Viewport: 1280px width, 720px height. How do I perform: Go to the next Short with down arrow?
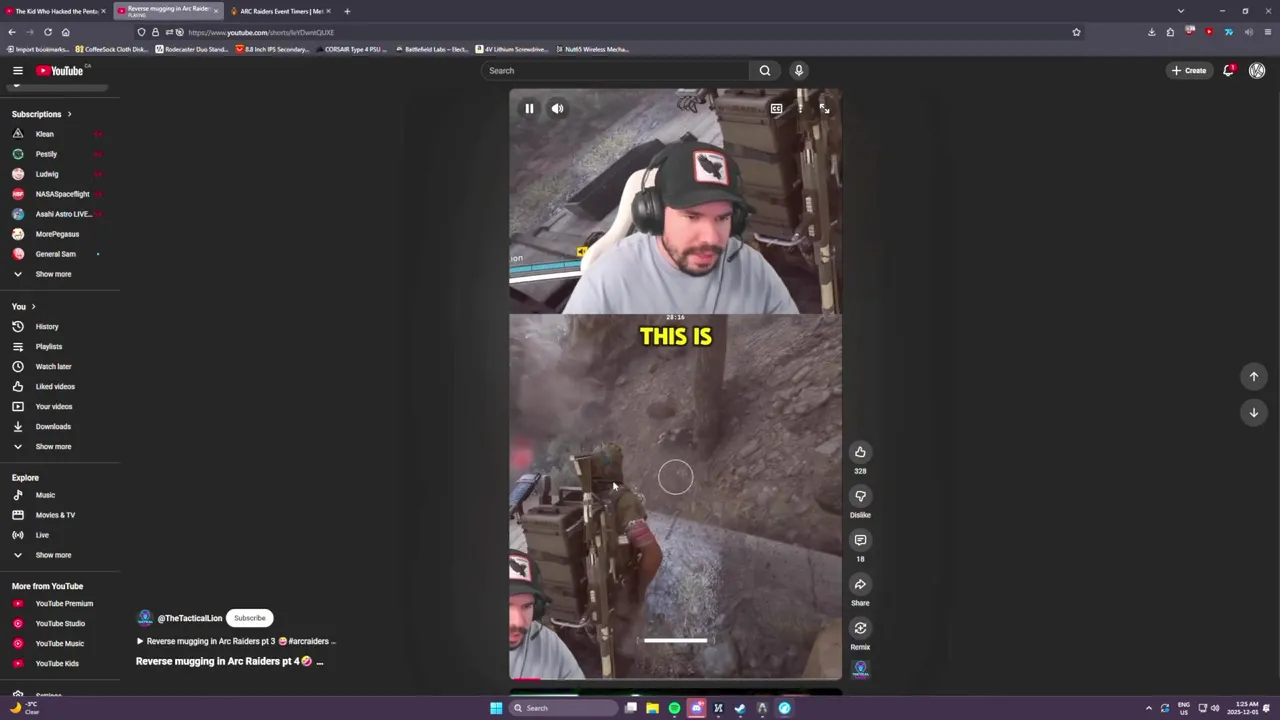1254,412
